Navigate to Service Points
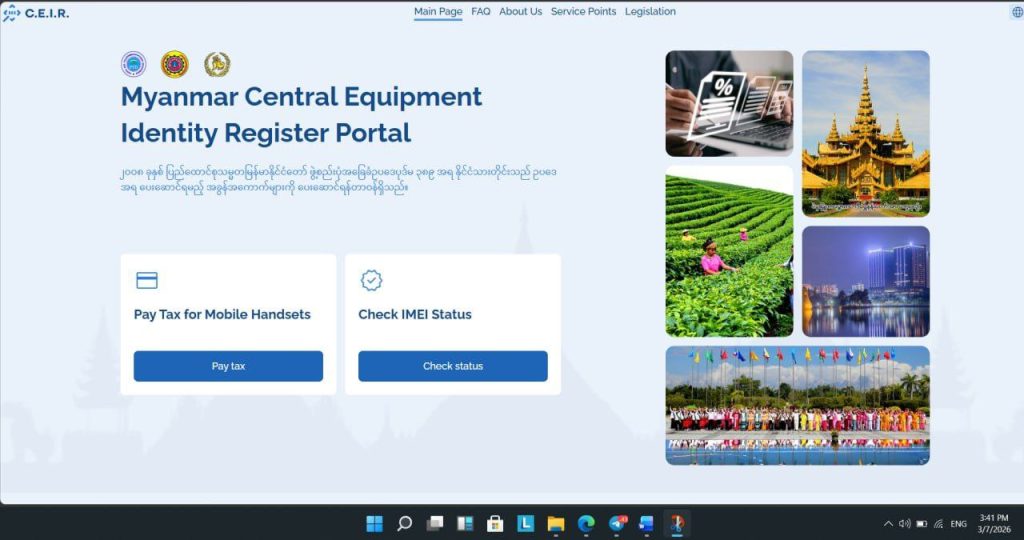This screenshot has width=1024, height=540. pyautogui.click(x=583, y=12)
